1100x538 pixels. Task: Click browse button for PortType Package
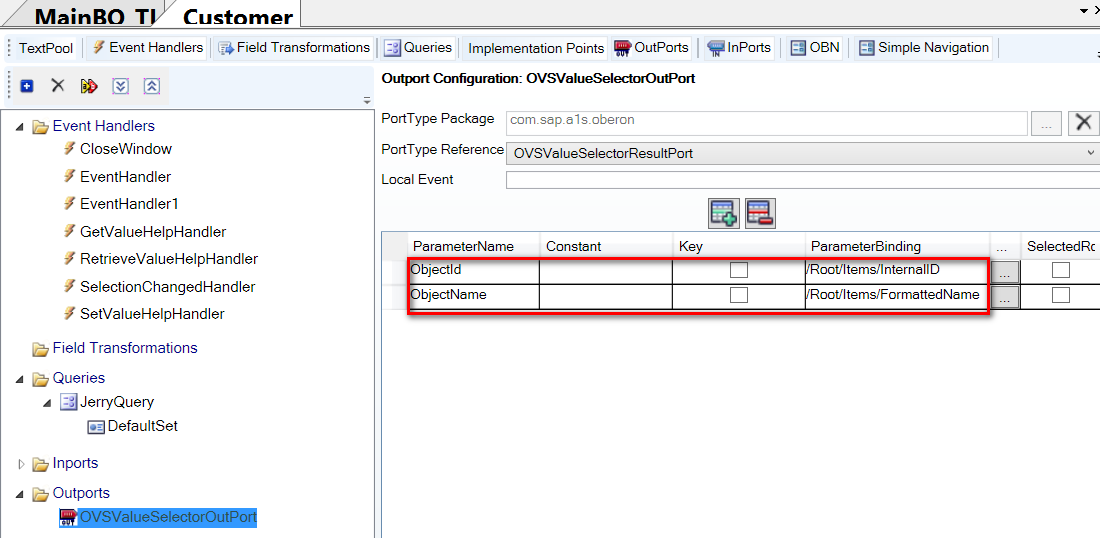pos(1046,123)
